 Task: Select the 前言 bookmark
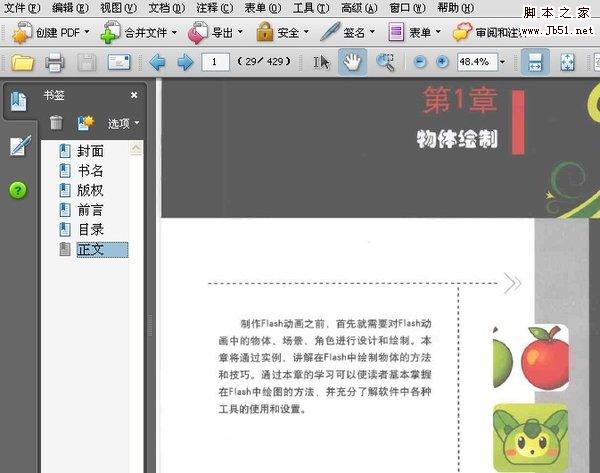coord(90,210)
